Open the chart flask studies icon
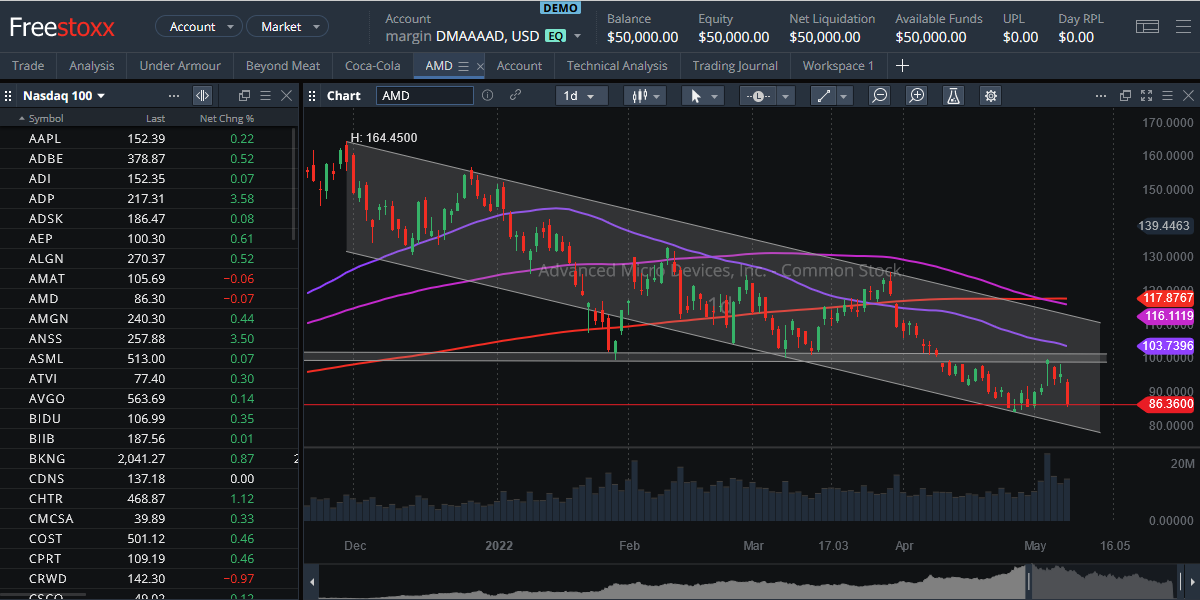Image resolution: width=1200 pixels, height=600 pixels. (x=953, y=95)
